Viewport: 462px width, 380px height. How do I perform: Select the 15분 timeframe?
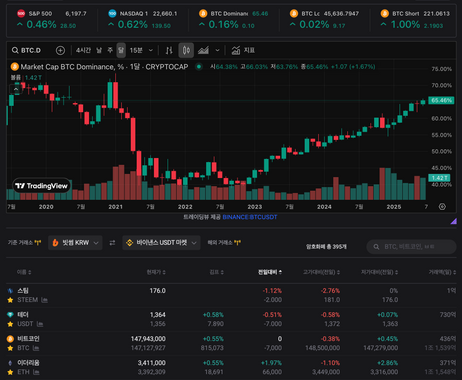click(x=136, y=50)
